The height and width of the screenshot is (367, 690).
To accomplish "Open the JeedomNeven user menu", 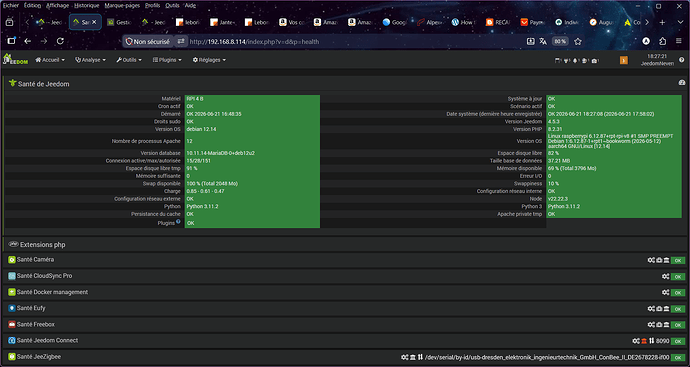I will click(657, 63).
